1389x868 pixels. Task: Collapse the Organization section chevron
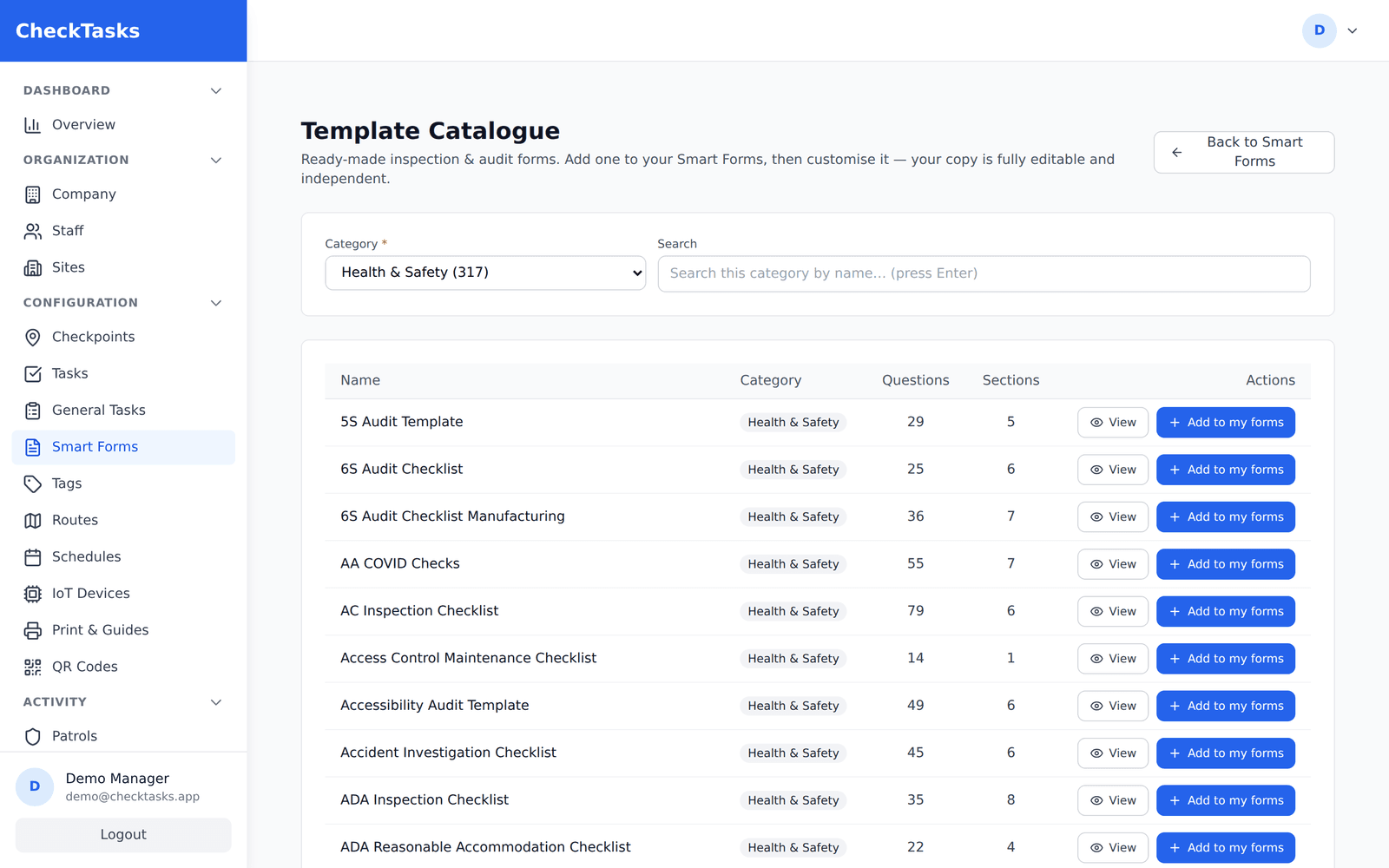coord(216,160)
